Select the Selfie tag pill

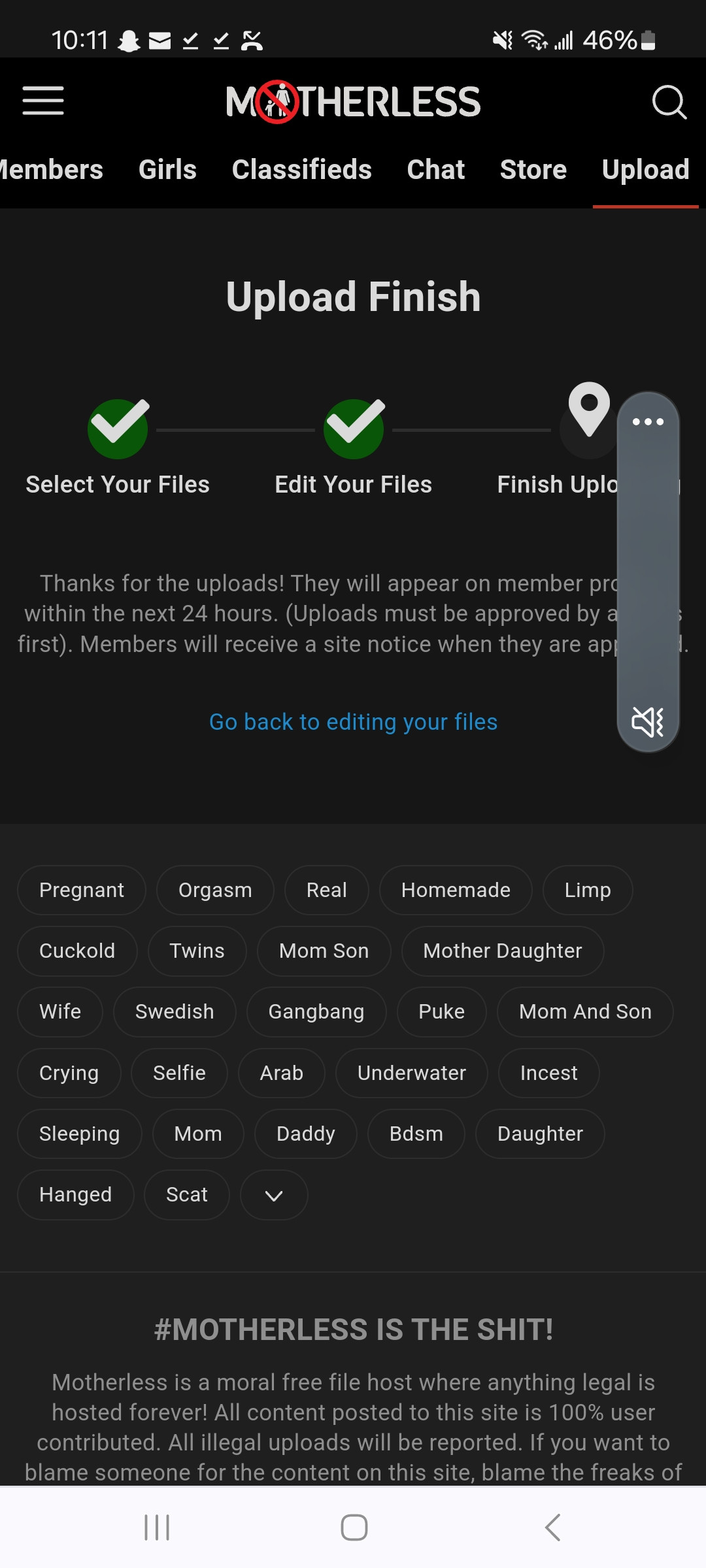pos(179,1073)
